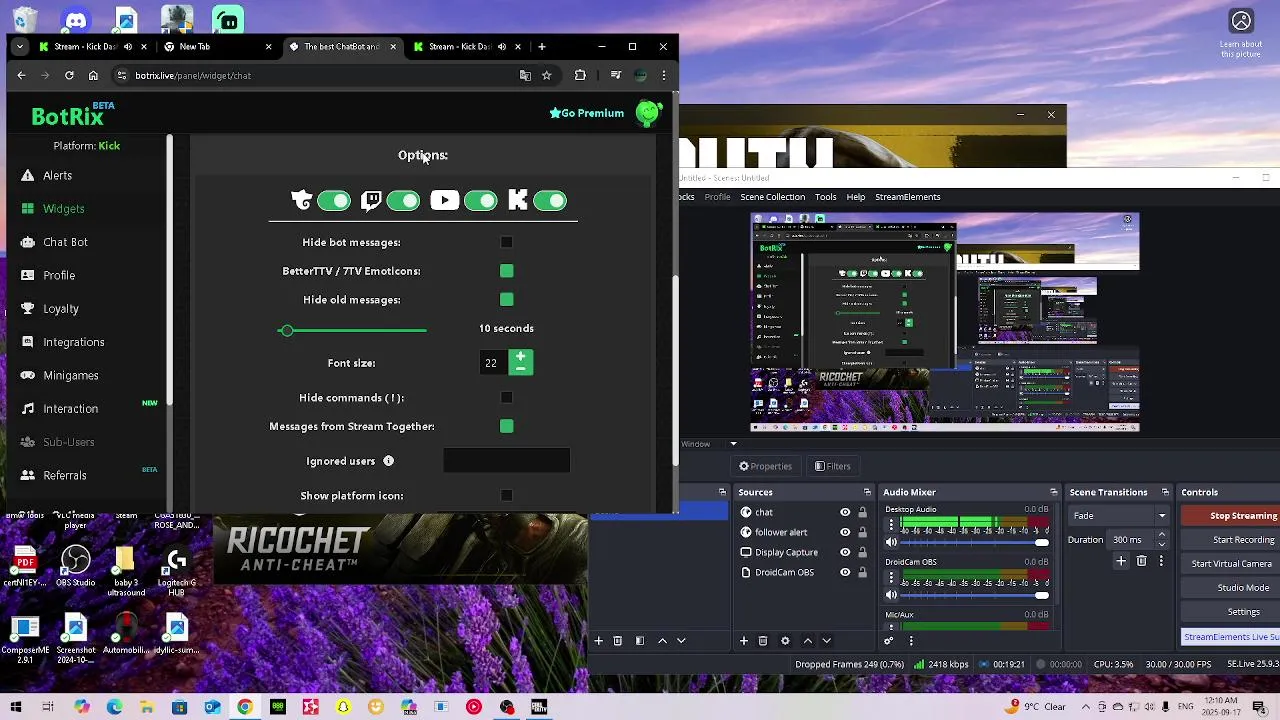Open source properties gear icon

(x=785, y=641)
